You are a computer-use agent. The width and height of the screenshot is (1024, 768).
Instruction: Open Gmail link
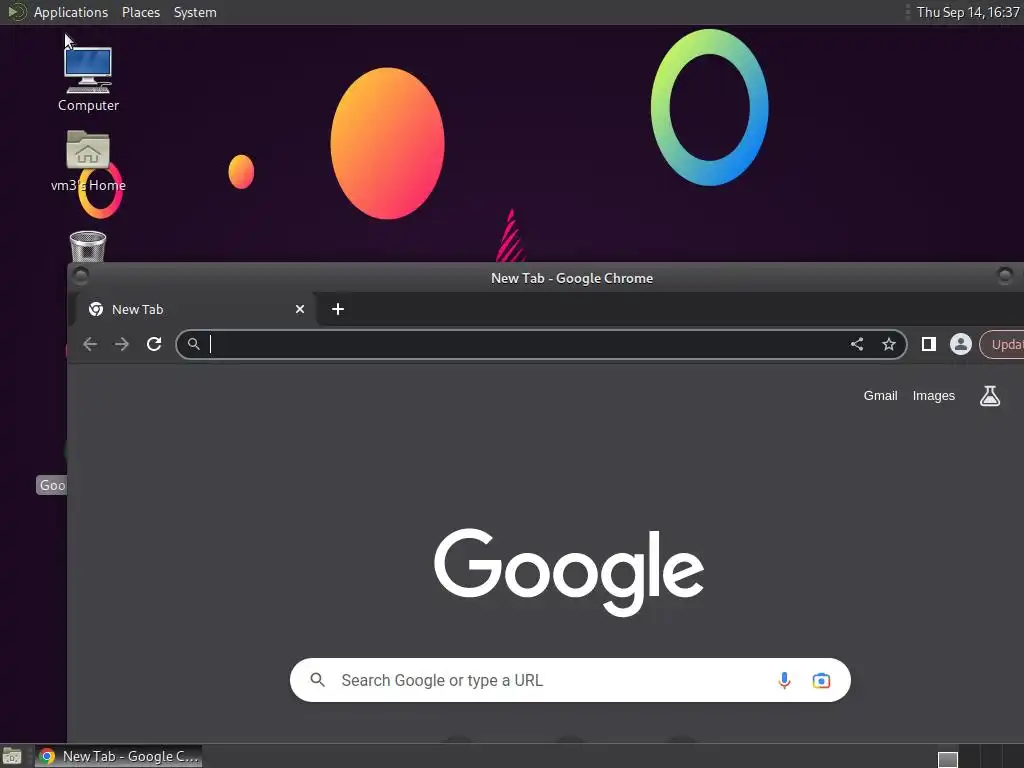880,396
